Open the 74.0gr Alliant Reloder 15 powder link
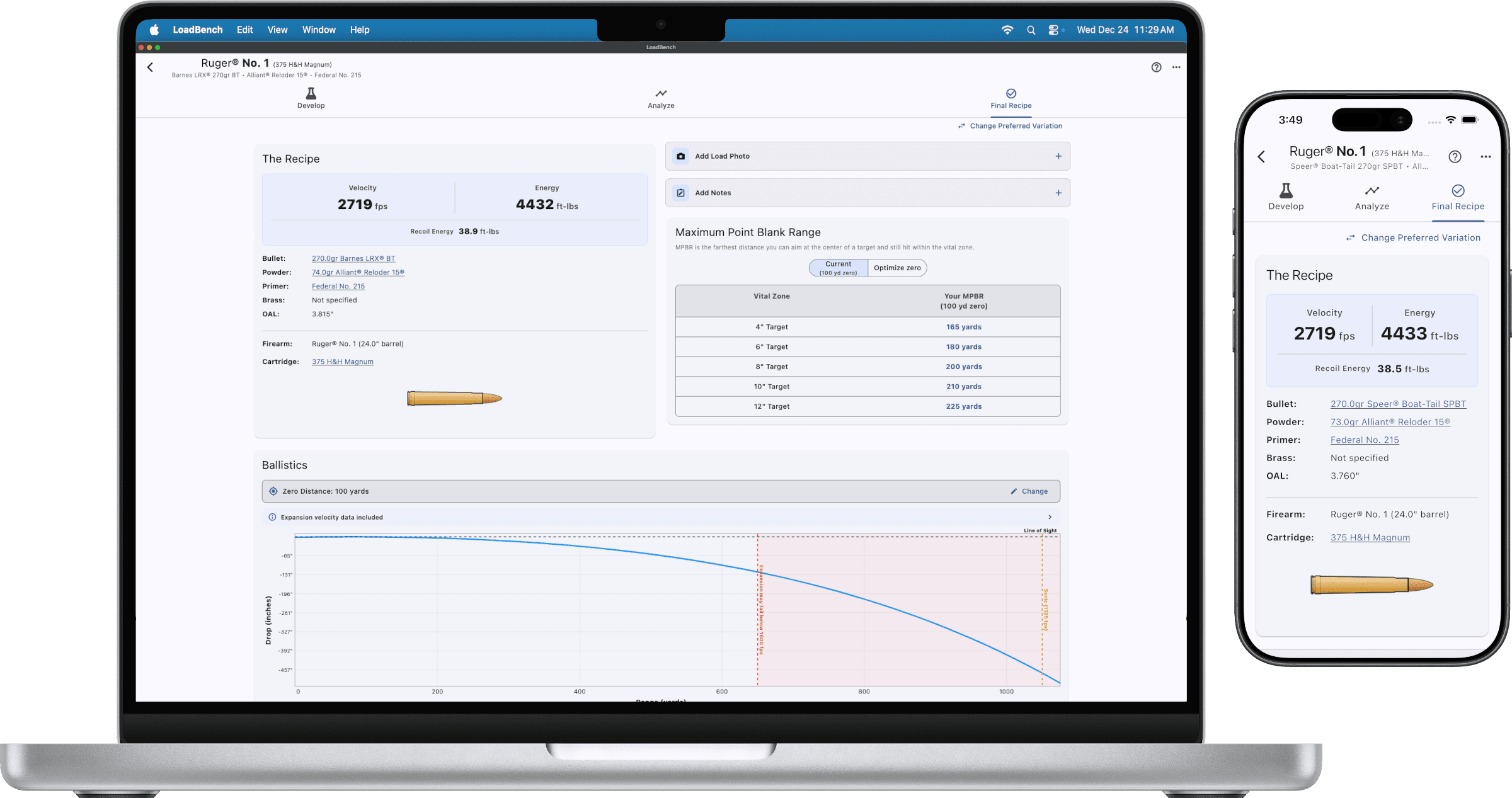This screenshot has width=1512, height=798. (358, 272)
